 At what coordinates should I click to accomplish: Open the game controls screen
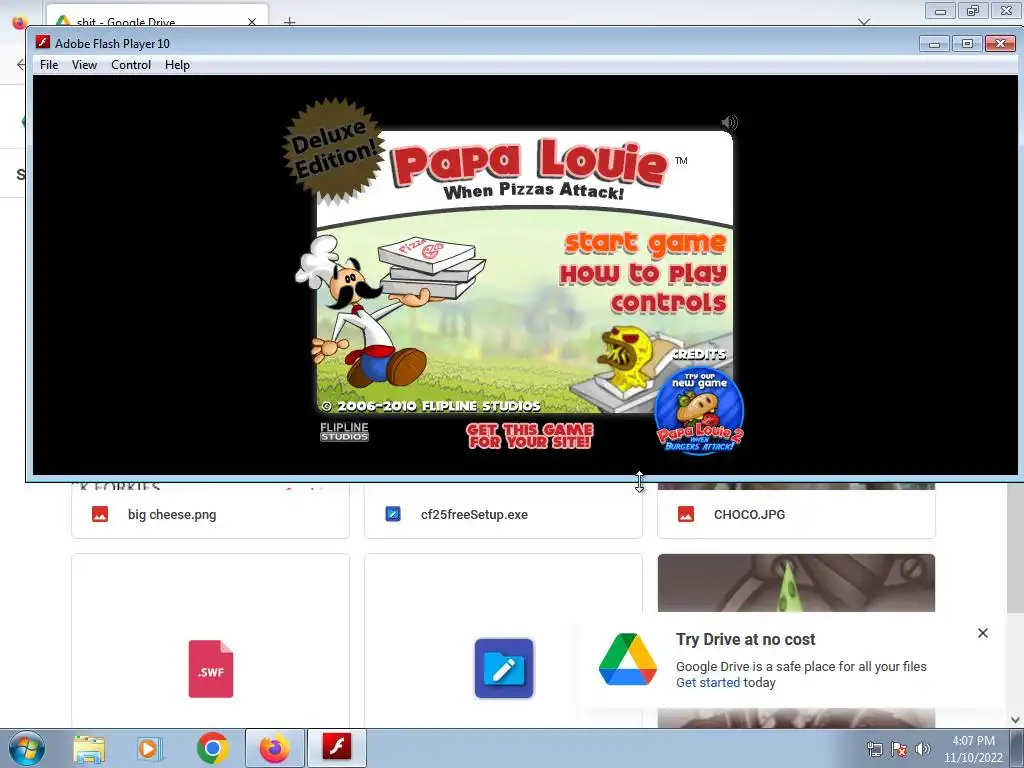pyautogui.click(x=668, y=302)
